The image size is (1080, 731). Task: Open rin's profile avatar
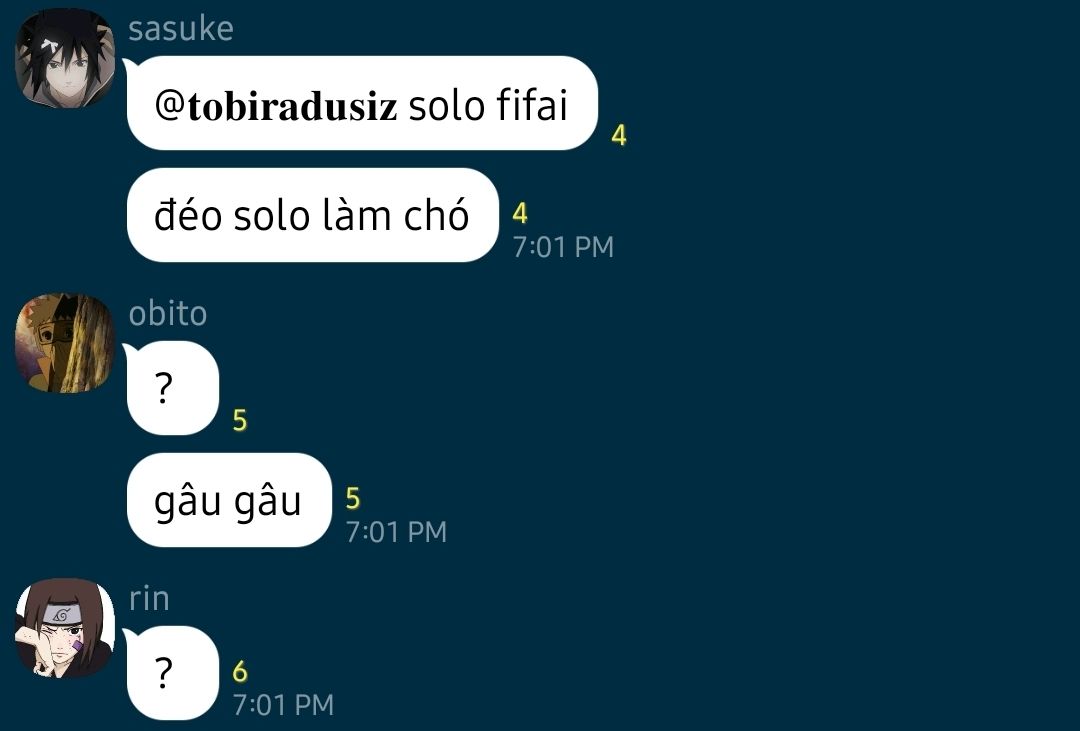[65, 628]
